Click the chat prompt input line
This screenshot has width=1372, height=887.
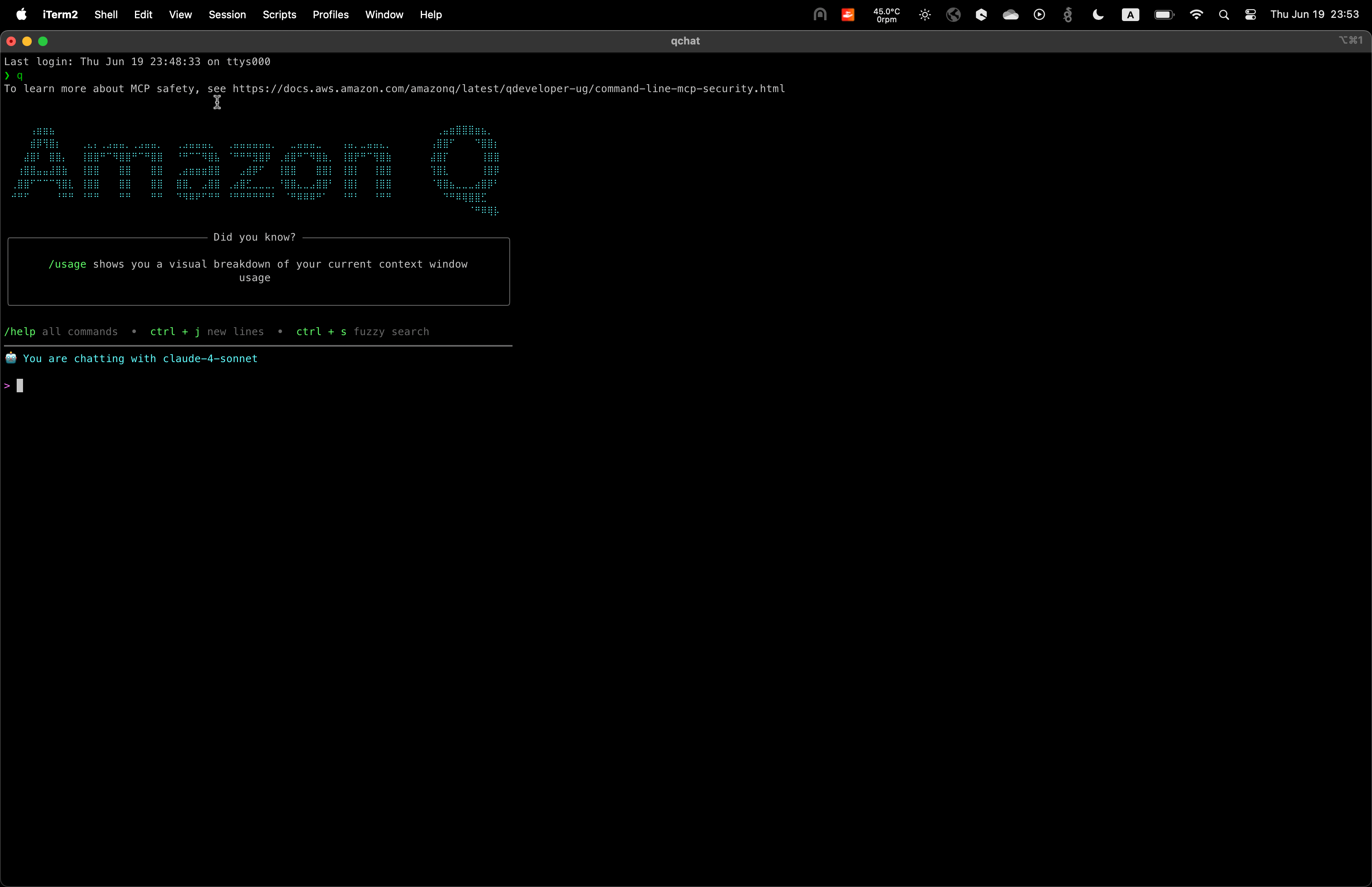173,386
